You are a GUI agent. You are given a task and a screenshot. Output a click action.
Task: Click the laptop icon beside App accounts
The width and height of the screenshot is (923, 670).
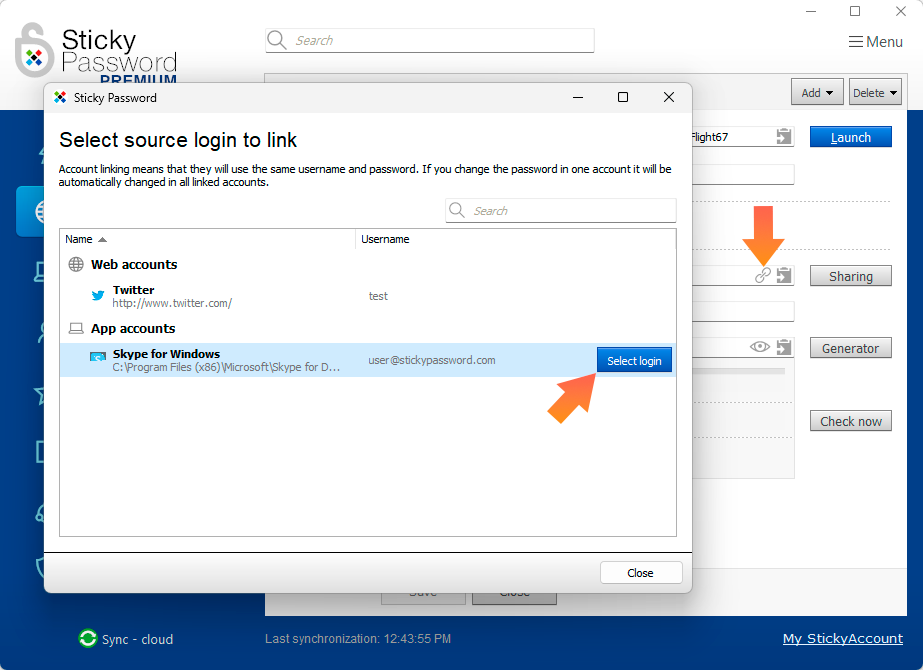point(76,328)
